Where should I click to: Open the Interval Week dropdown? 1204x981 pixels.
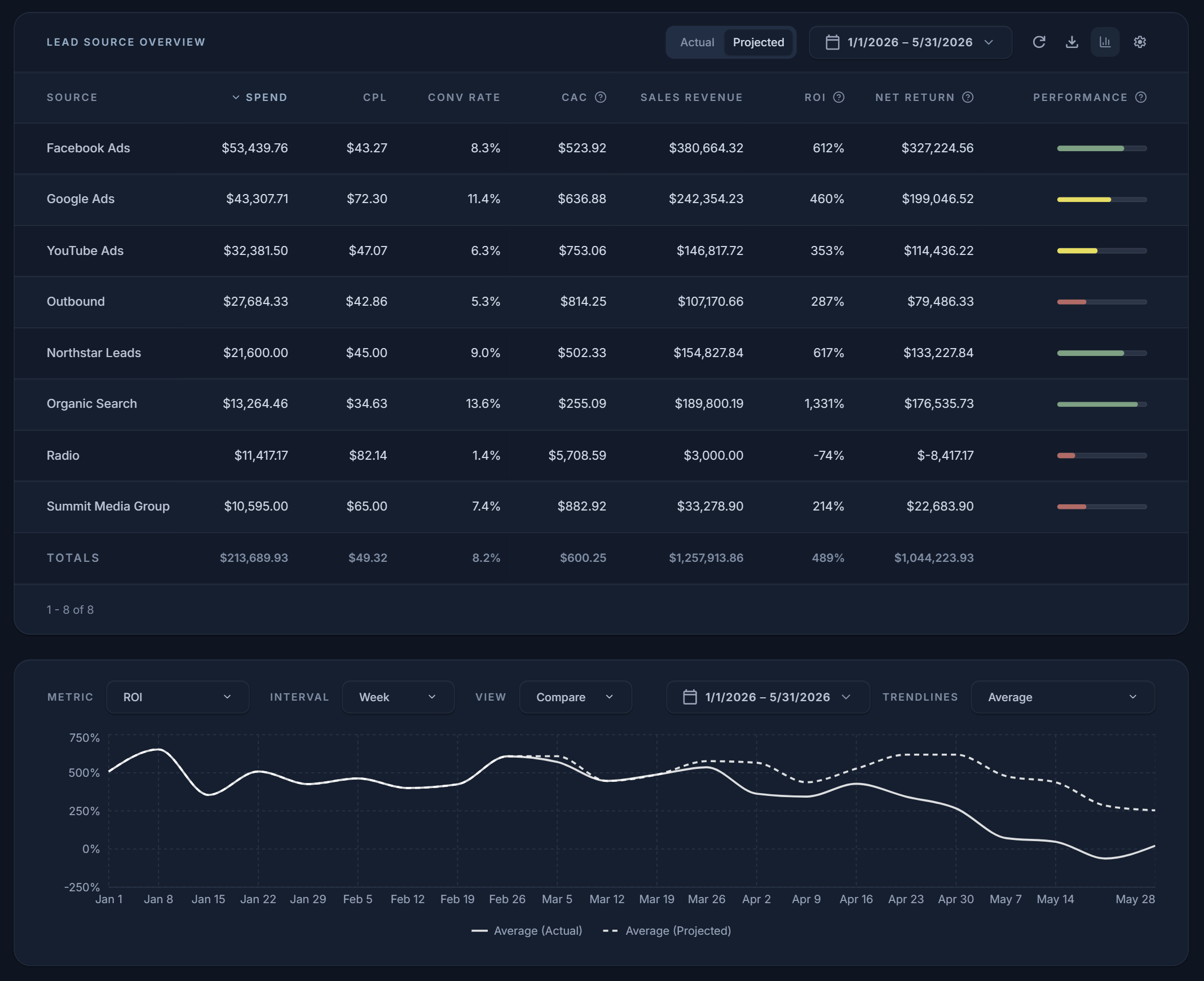coord(398,697)
